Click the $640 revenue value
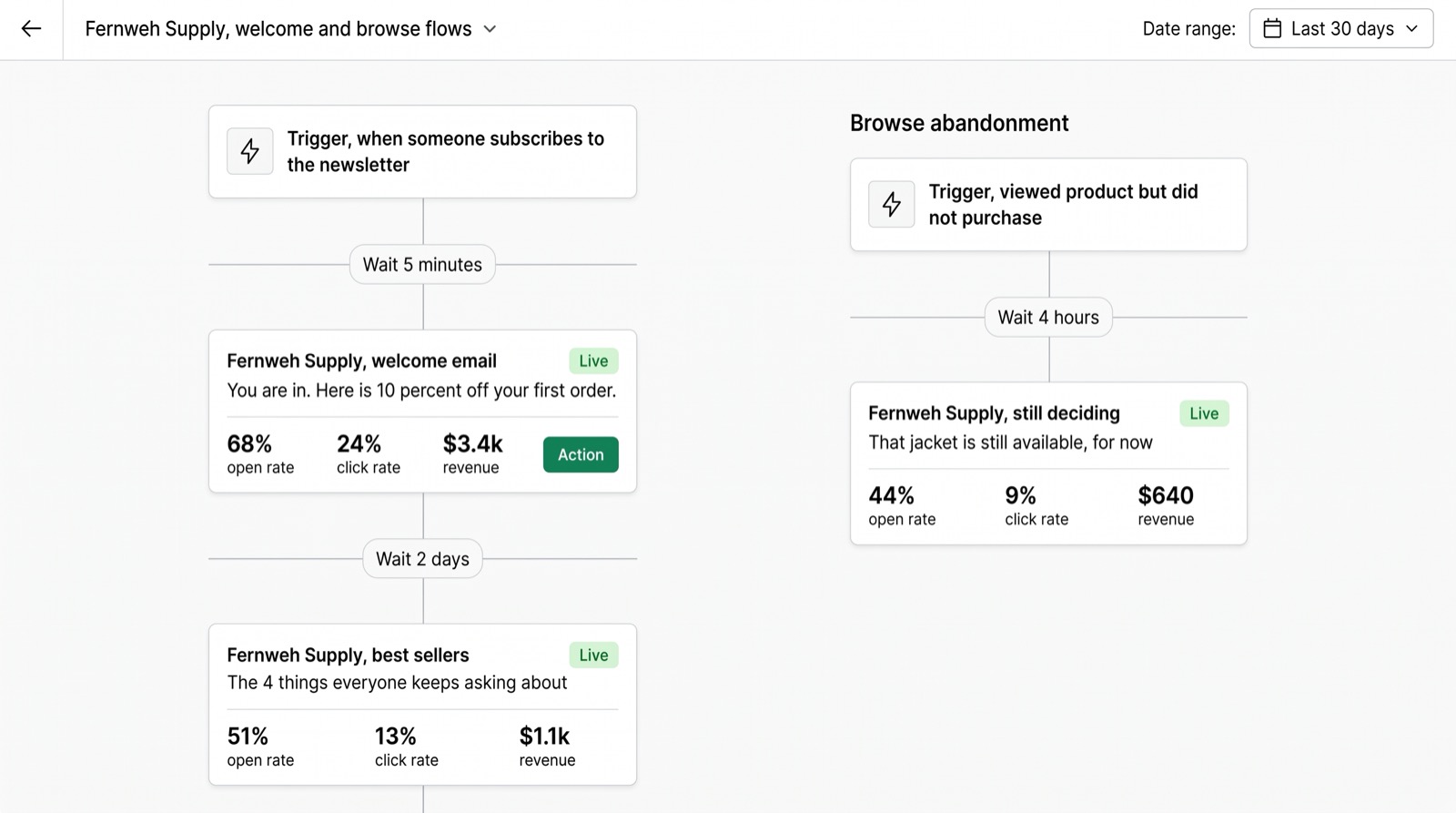Screen dimensions: 1456x813 click(x=1166, y=496)
